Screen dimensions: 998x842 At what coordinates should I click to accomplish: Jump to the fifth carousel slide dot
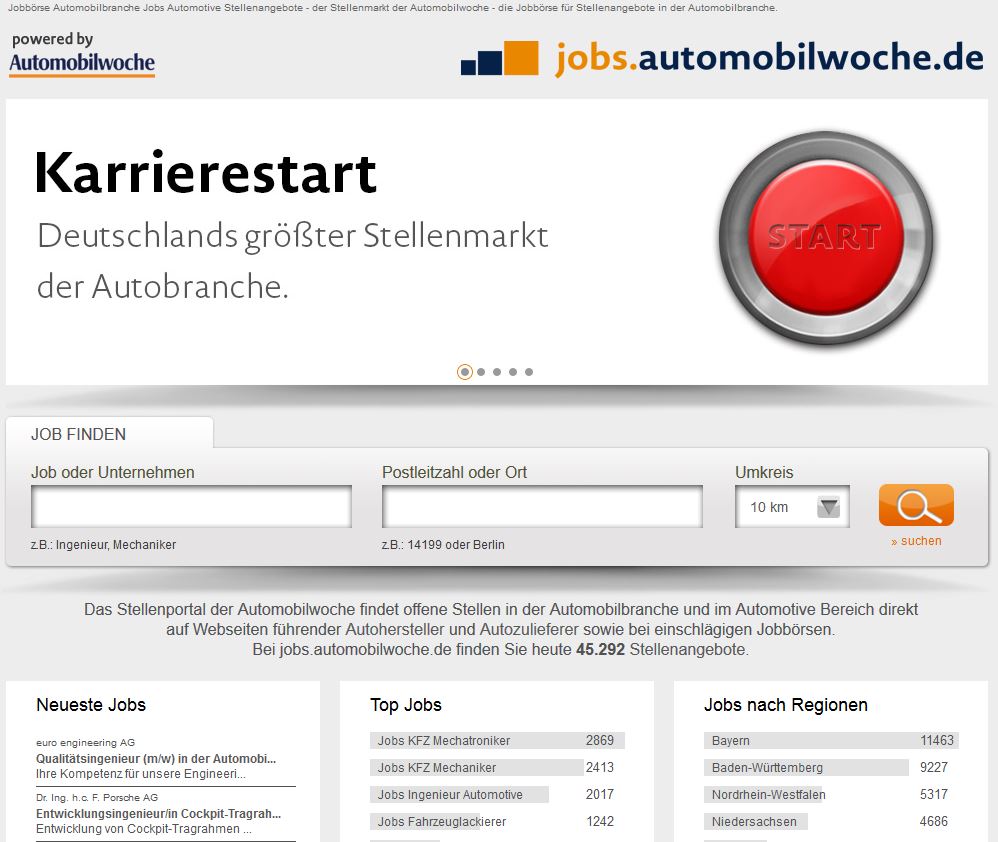click(x=529, y=372)
